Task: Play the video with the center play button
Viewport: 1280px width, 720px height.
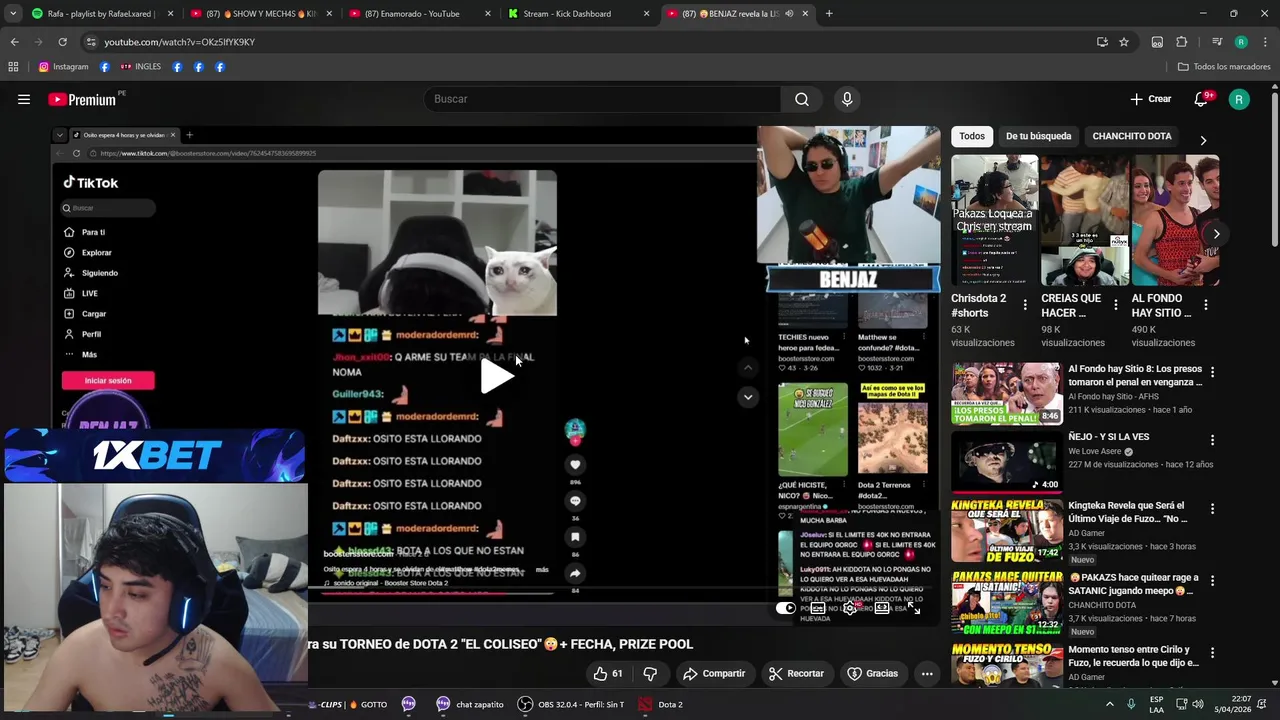Action: (497, 376)
